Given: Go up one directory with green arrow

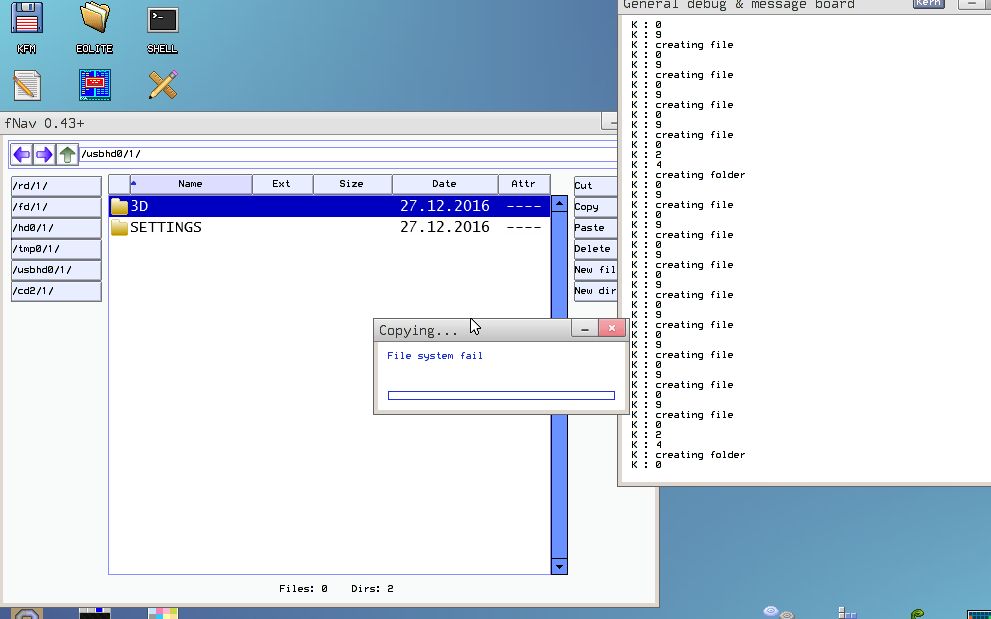Looking at the screenshot, I should pyautogui.click(x=67, y=154).
